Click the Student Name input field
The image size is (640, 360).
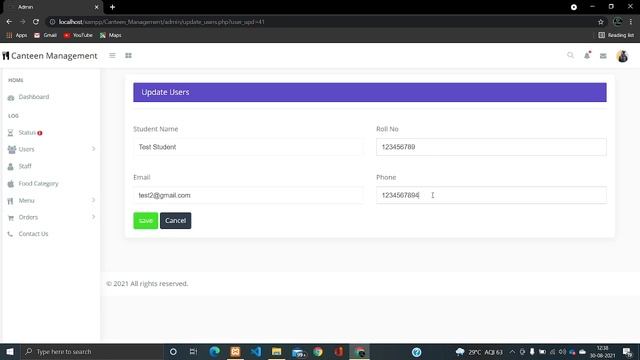pos(248,147)
